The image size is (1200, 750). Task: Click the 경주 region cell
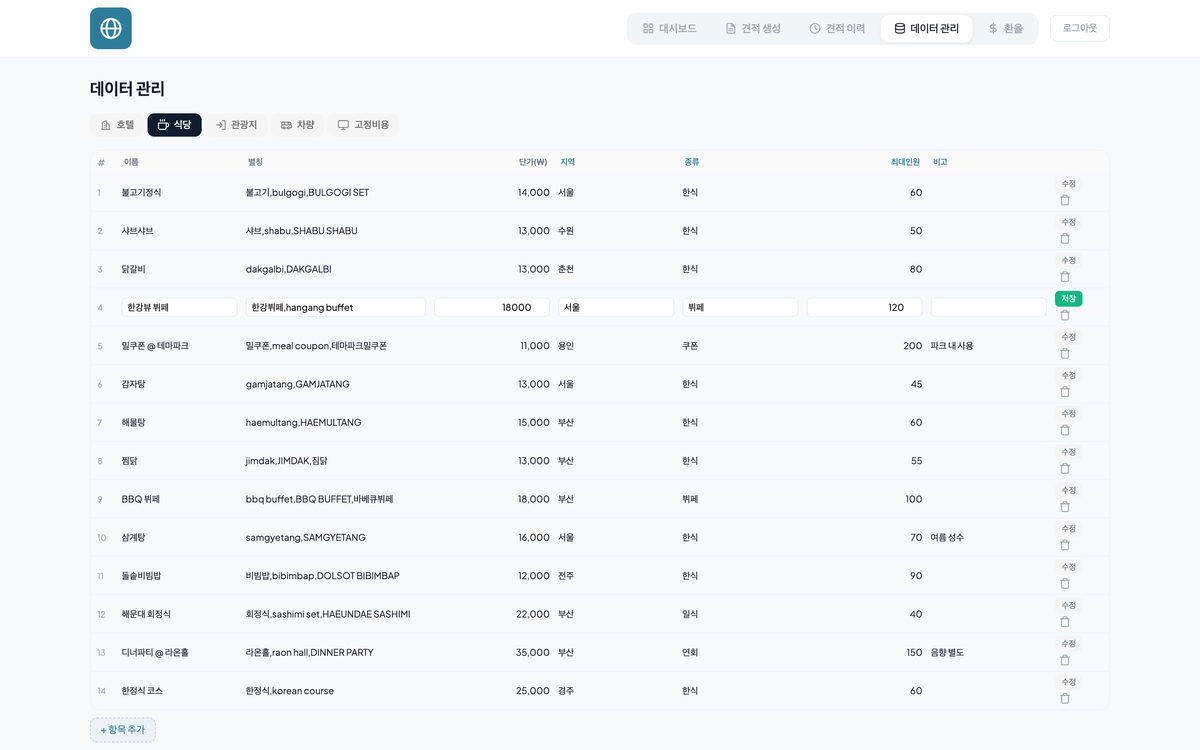click(x=566, y=691)
